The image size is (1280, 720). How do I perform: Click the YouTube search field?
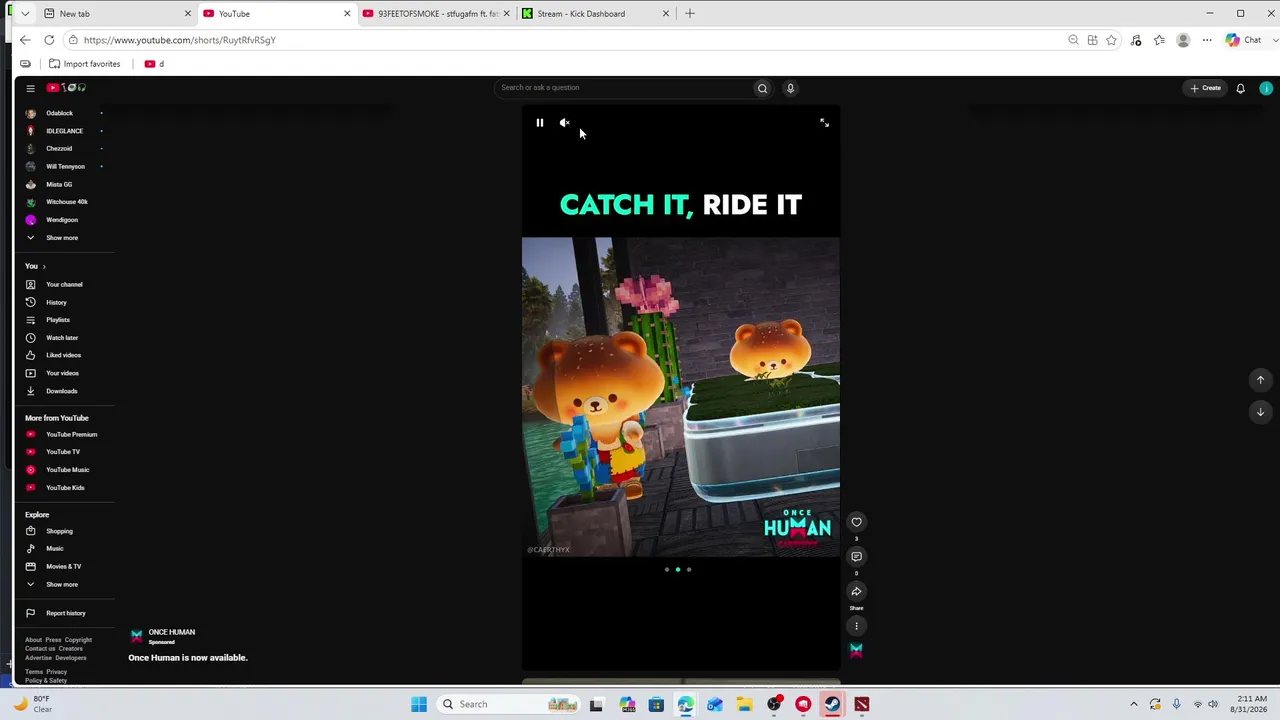(624, 88)
